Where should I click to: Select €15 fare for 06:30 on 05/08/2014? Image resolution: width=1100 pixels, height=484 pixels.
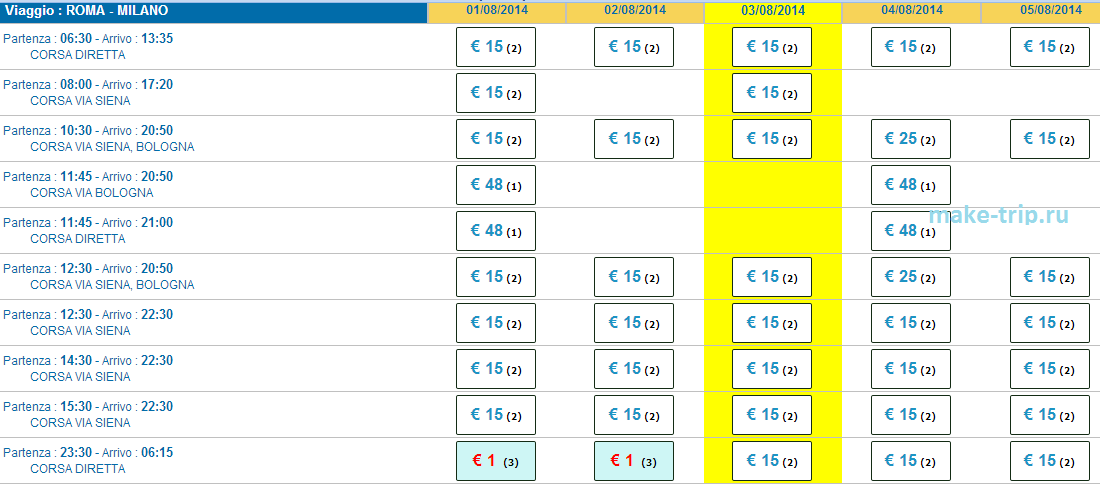coord(1050,47)
